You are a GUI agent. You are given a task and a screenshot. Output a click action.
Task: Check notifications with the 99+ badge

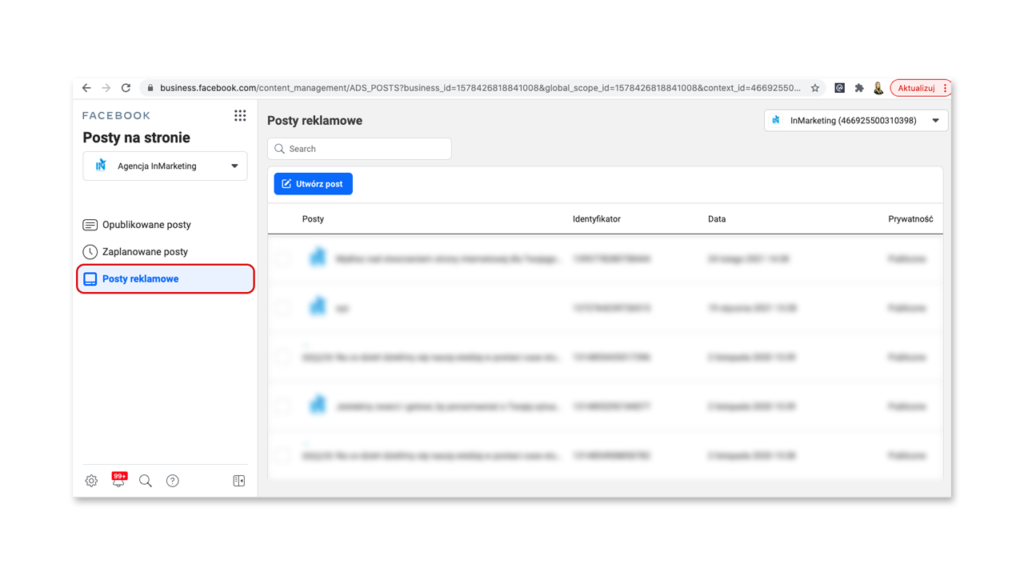[119, 479]
